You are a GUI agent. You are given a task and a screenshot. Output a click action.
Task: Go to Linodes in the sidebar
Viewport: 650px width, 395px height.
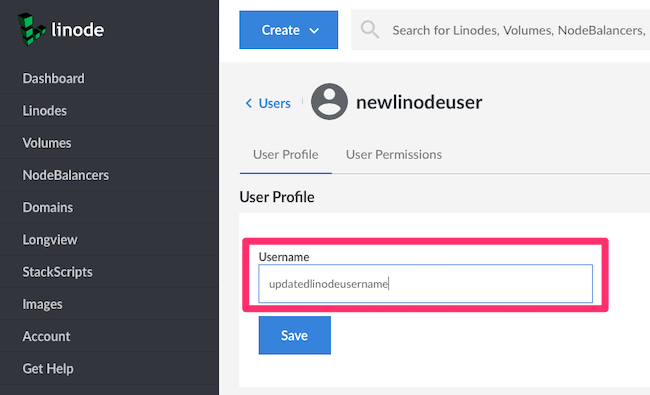(45, 111)
